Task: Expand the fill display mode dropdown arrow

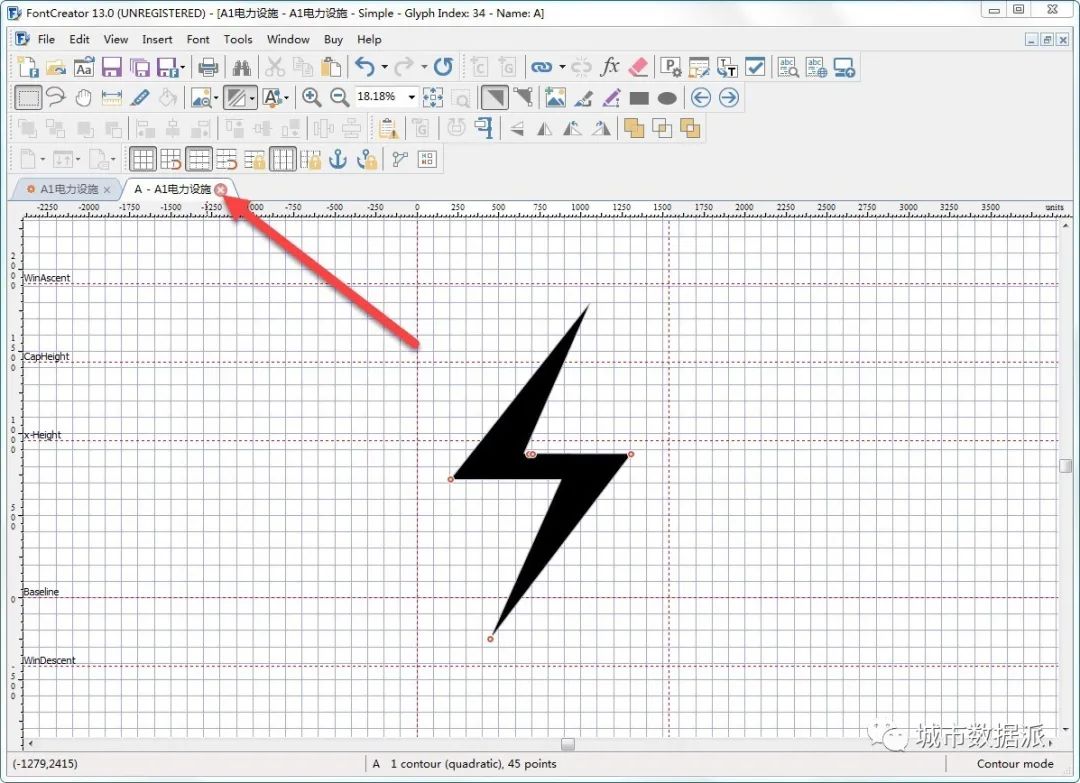Action: click(252, 98)
